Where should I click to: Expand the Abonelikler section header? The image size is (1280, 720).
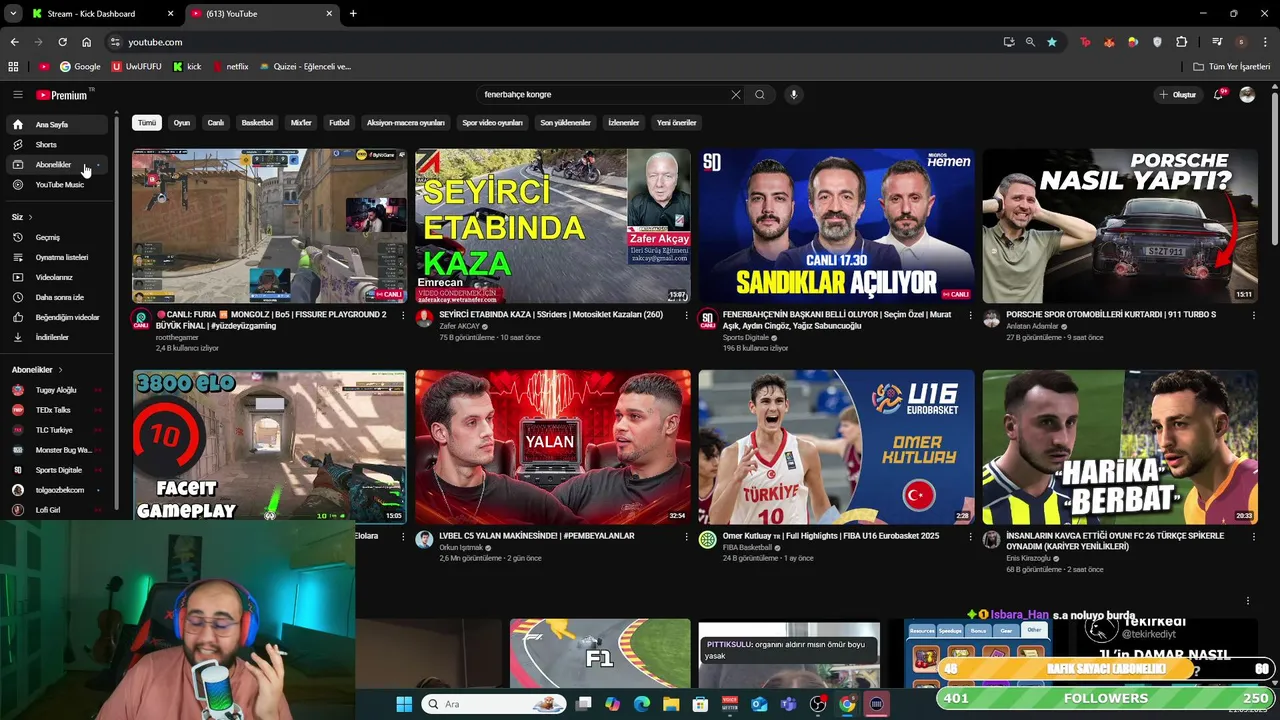tap(37, 370)
